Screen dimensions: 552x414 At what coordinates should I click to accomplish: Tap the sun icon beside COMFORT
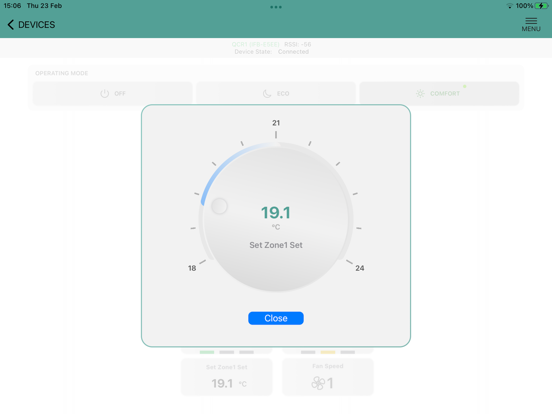coord(420,94)
